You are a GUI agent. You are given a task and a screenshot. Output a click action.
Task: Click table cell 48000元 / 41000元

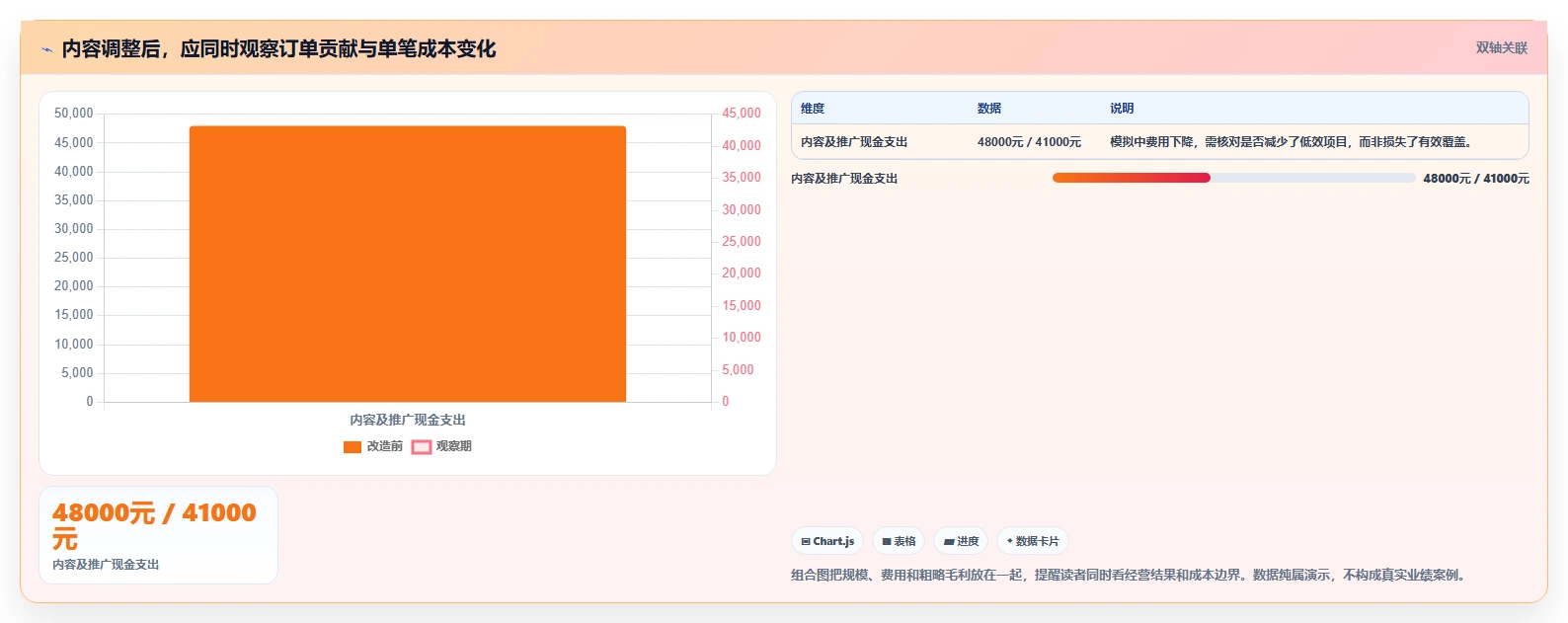1029,142
